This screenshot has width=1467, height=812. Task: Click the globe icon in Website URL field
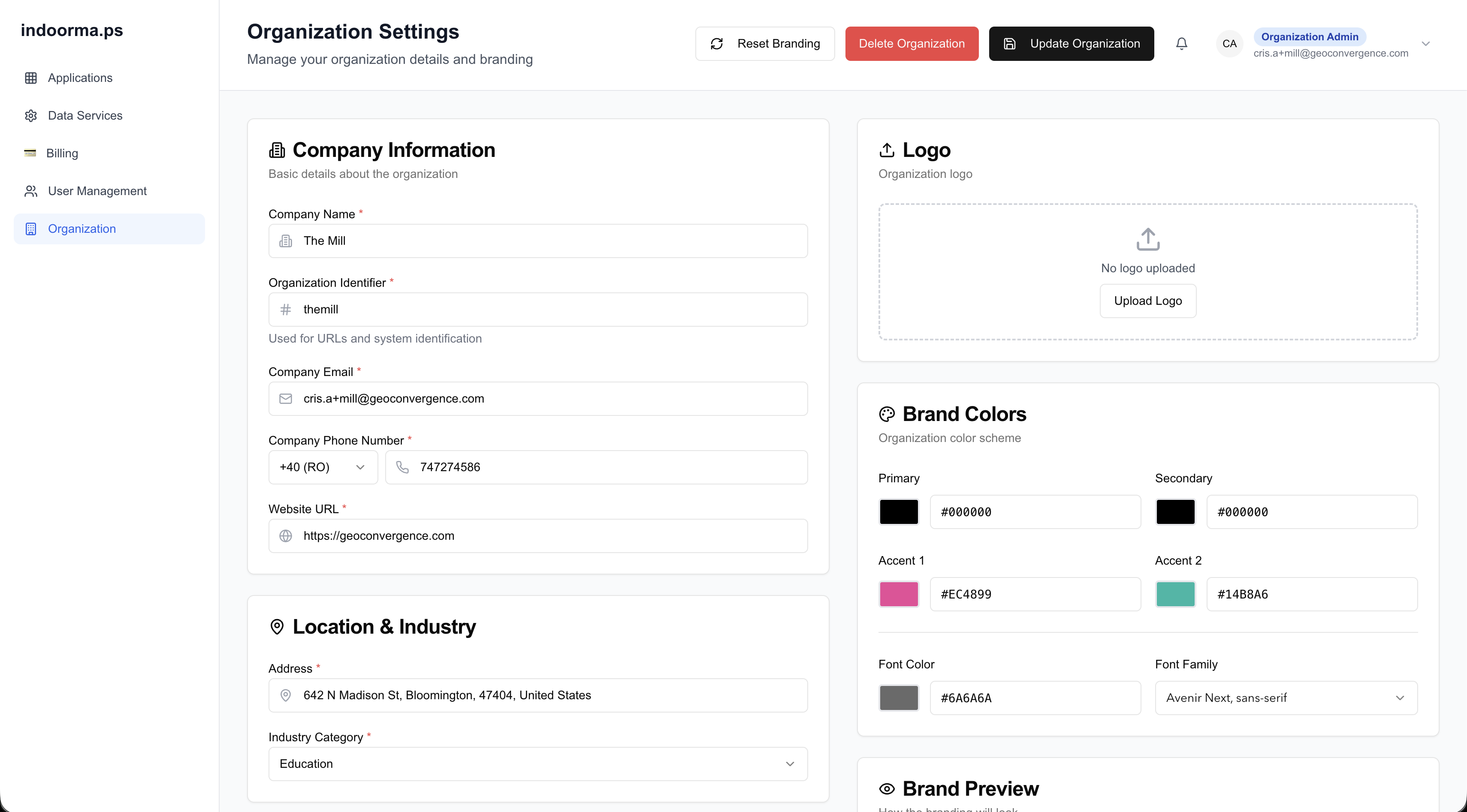tap(286, 536)
